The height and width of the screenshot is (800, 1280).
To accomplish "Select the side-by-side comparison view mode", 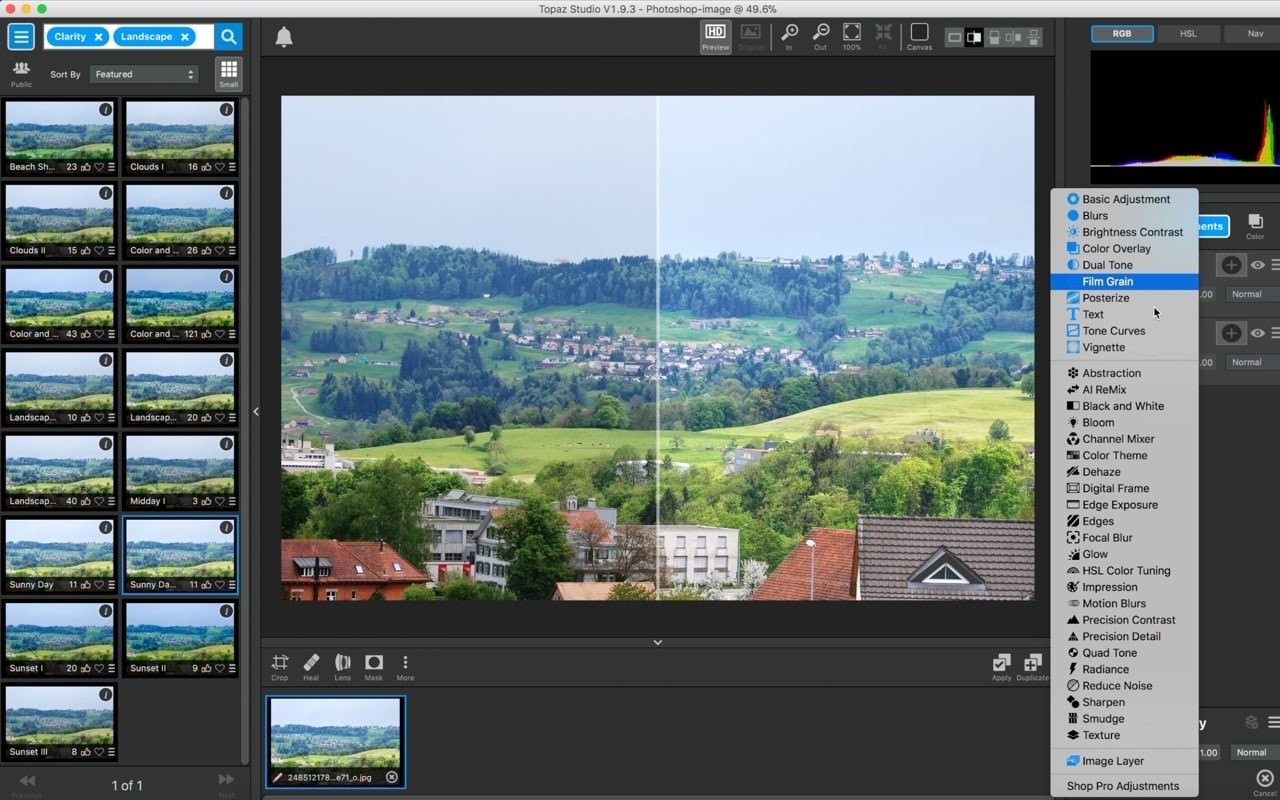I will (x=1013, y=38).
